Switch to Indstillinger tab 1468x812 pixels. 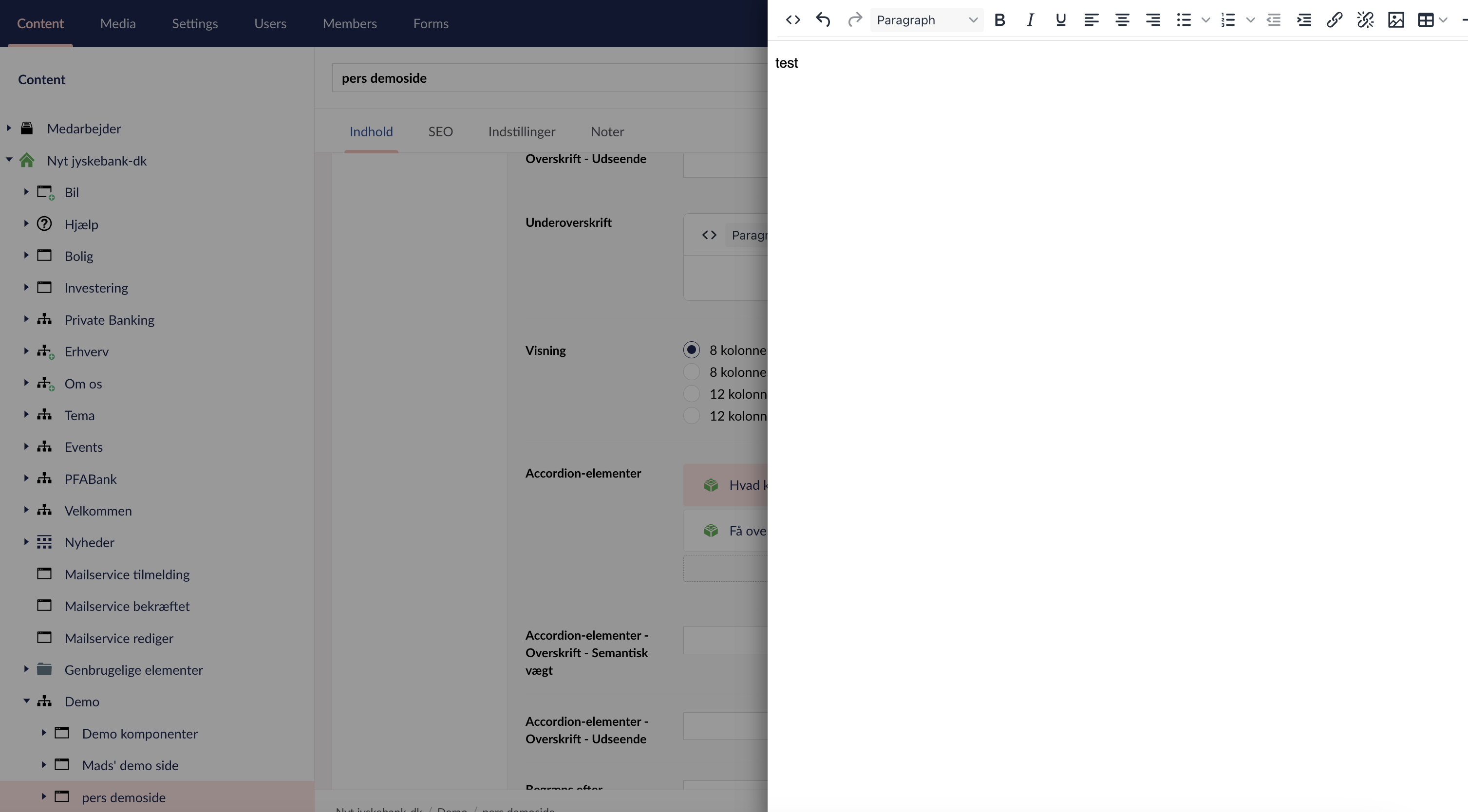click(522, 131)
